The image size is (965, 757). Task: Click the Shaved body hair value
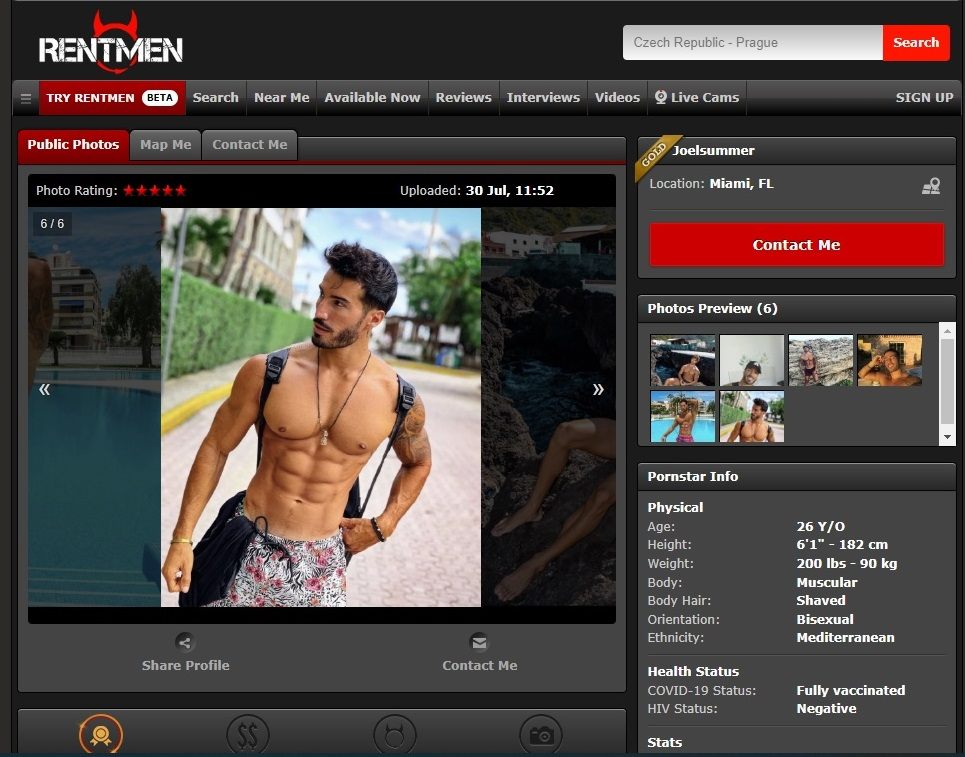point(820,601)
